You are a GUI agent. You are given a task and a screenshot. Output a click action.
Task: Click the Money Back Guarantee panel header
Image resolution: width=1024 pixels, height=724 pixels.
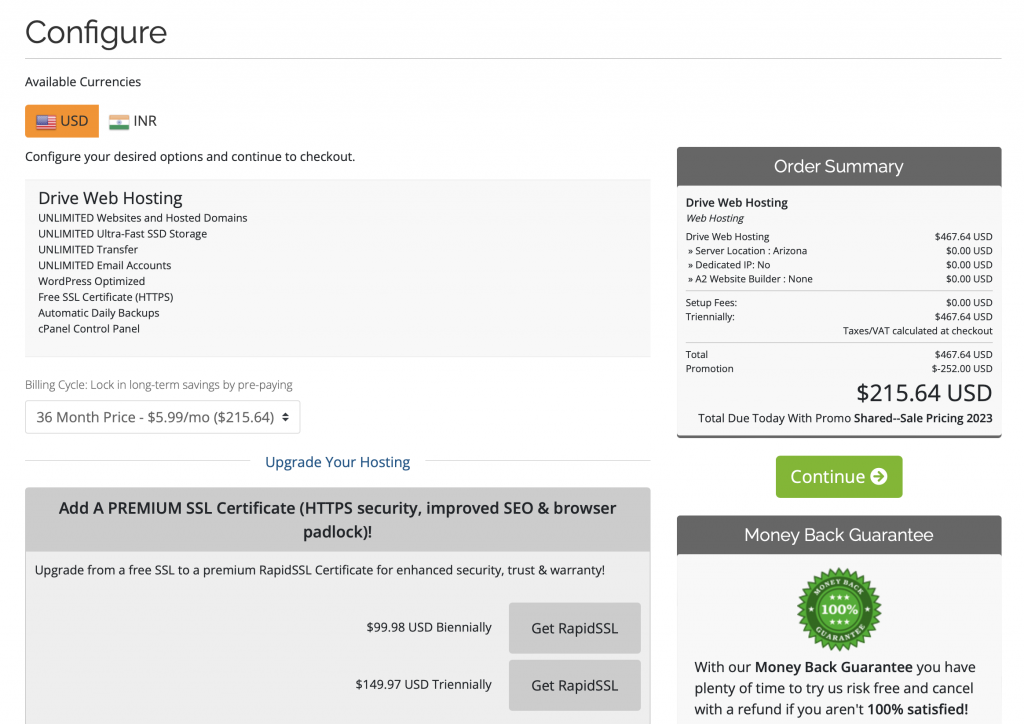click(x=838, y=535)
